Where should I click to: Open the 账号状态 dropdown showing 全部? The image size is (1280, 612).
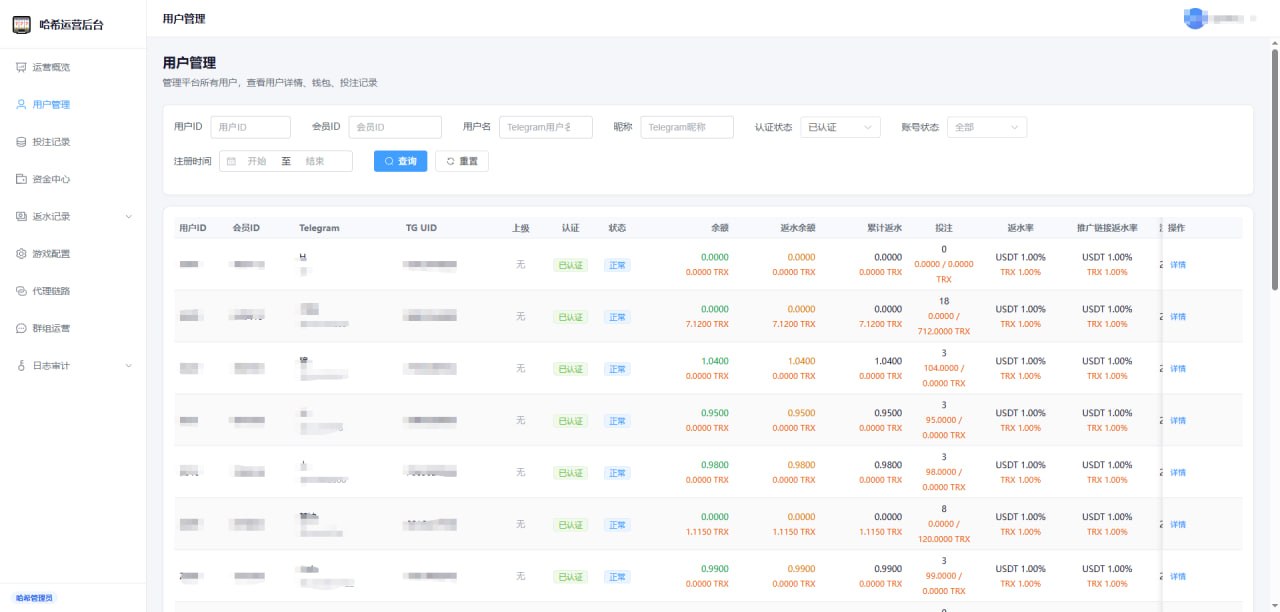click(987, 127)
